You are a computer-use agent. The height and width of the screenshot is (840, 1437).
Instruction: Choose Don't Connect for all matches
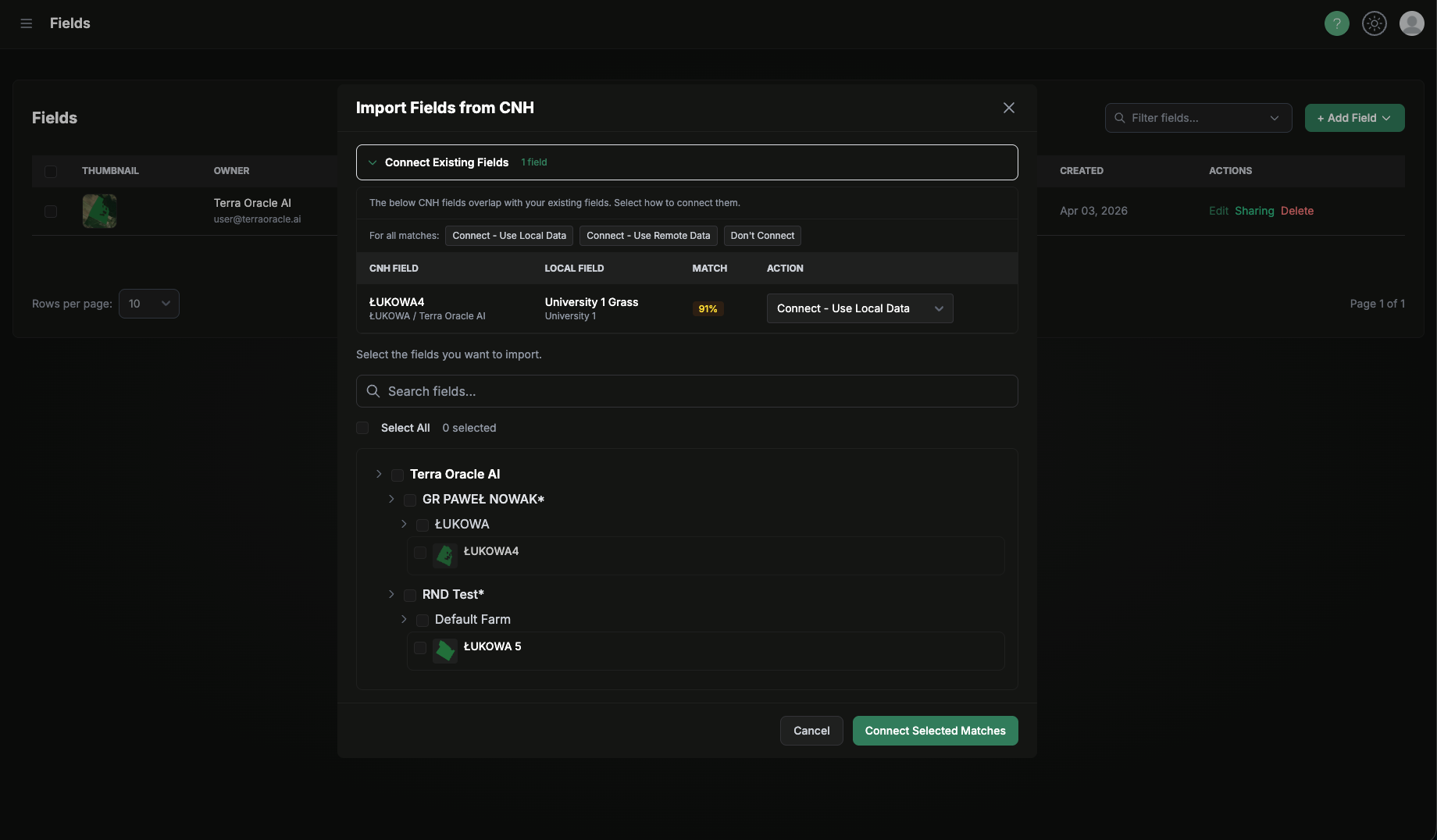pos(762,235)
